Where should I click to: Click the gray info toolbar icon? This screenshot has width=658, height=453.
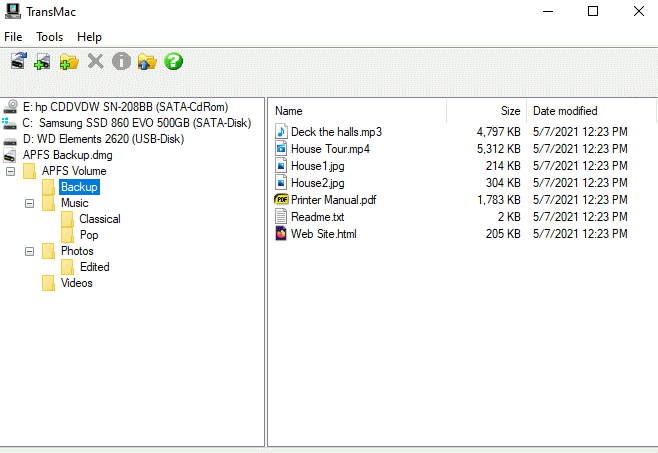pos(121,62)
